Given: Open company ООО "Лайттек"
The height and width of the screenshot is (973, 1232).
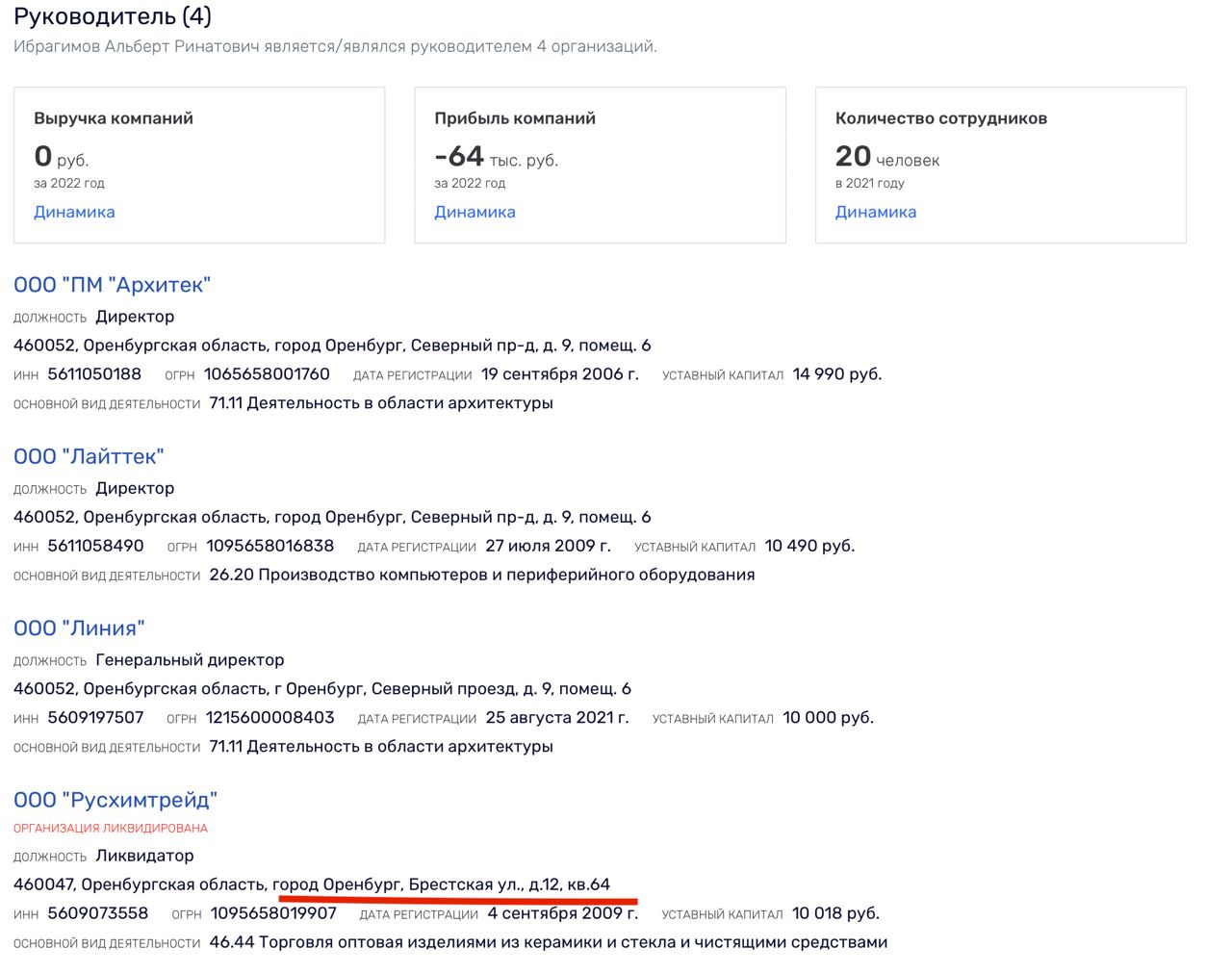Looking at the screenshot, I should (89, 456).
